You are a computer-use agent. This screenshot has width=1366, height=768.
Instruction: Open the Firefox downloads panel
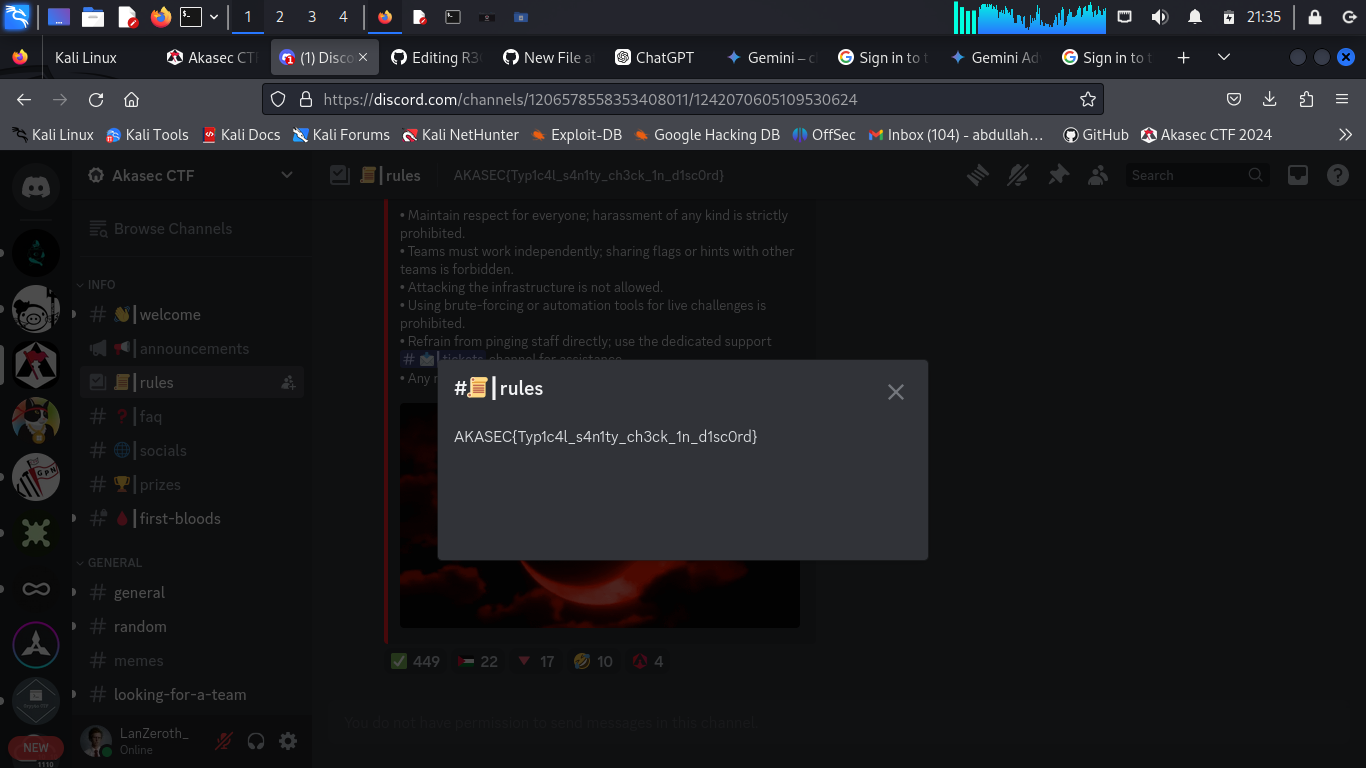click(1270, 99)
